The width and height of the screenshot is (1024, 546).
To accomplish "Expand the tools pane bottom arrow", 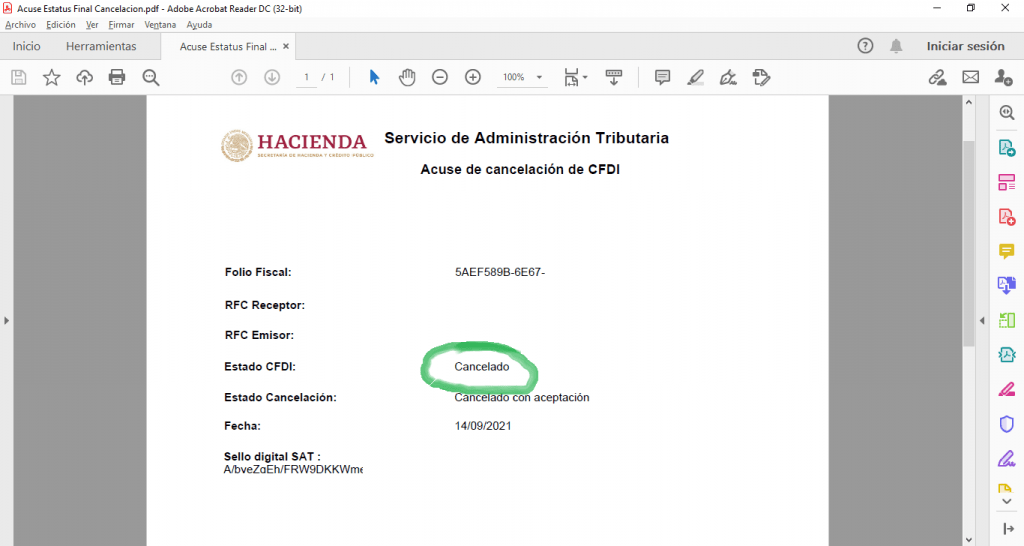I will click(1008, 529).
